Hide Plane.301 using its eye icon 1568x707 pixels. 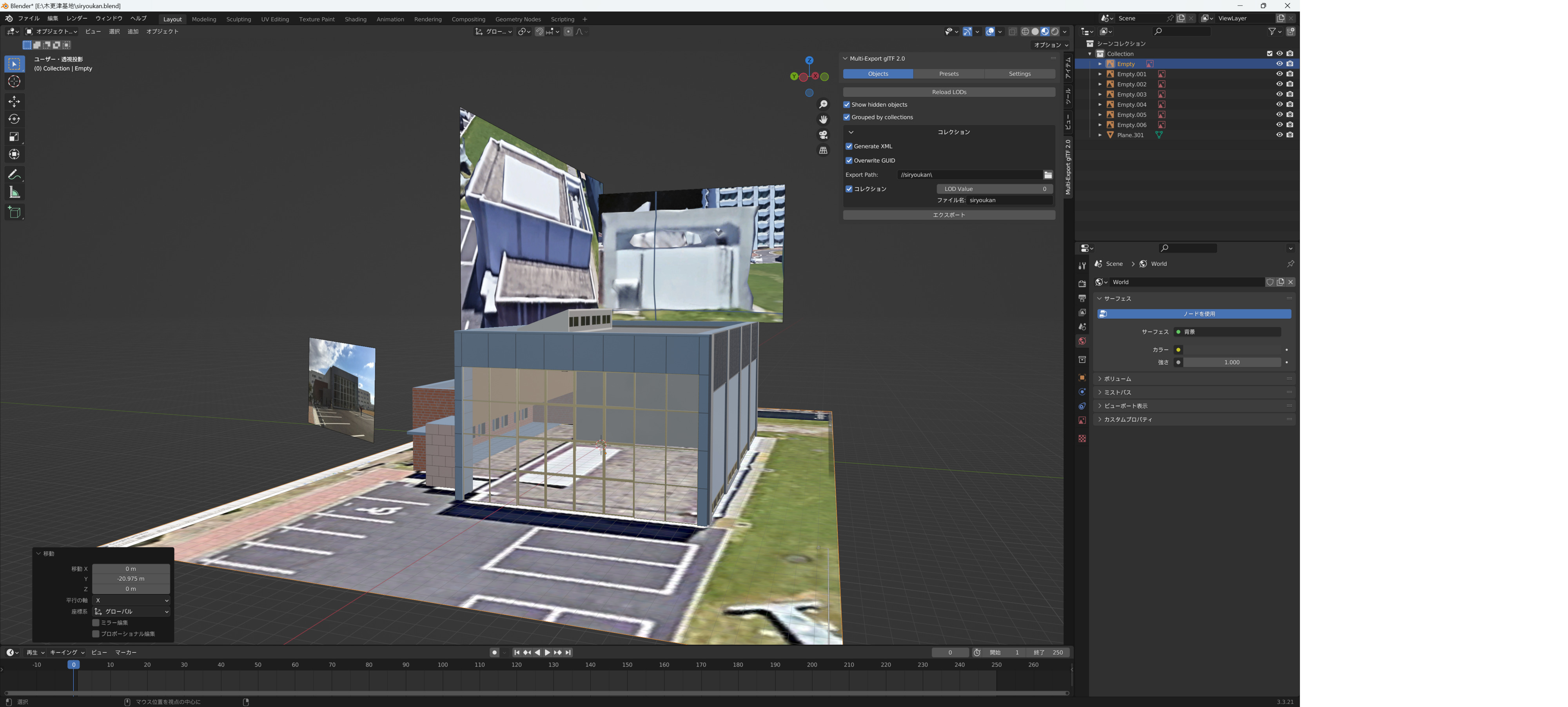[x=1279, y=135]
